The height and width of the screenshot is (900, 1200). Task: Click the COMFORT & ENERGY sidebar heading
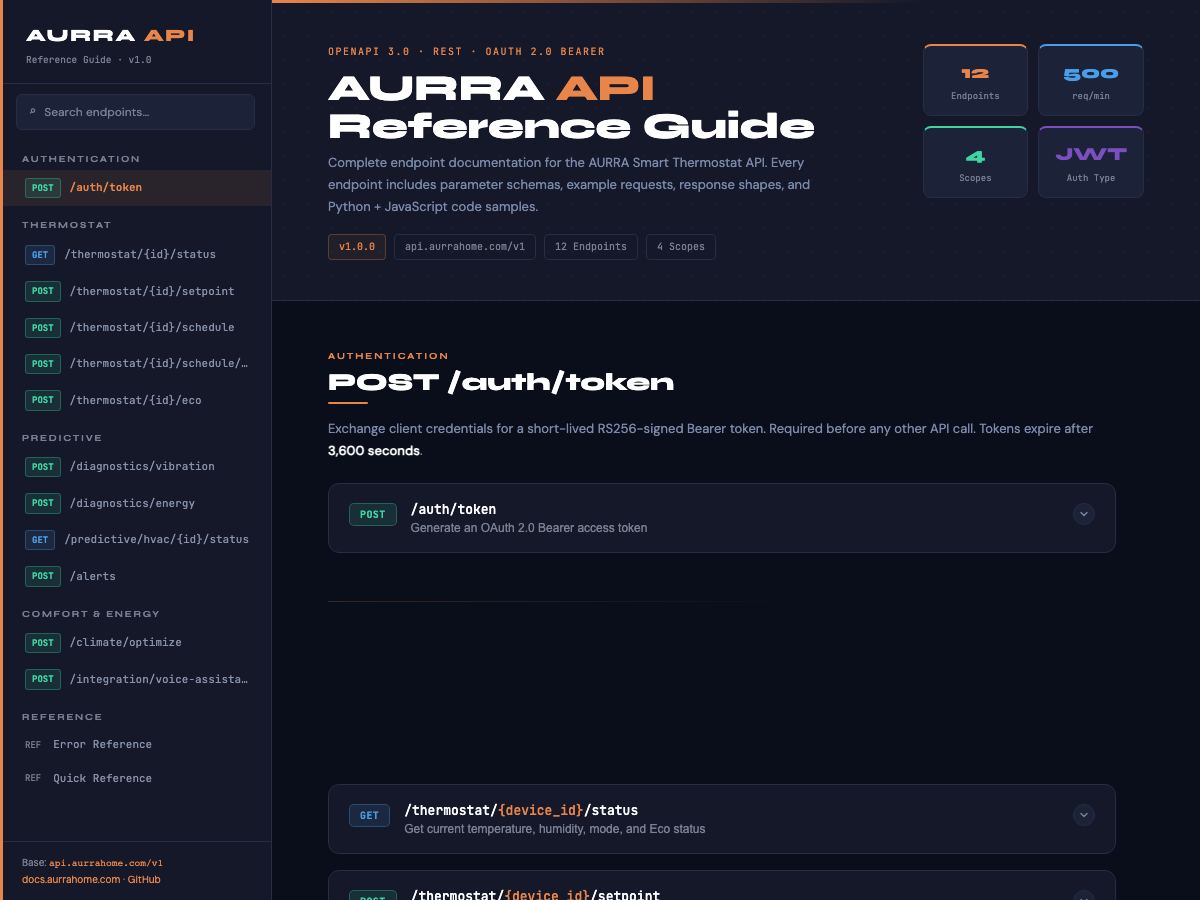coord(91,614)
